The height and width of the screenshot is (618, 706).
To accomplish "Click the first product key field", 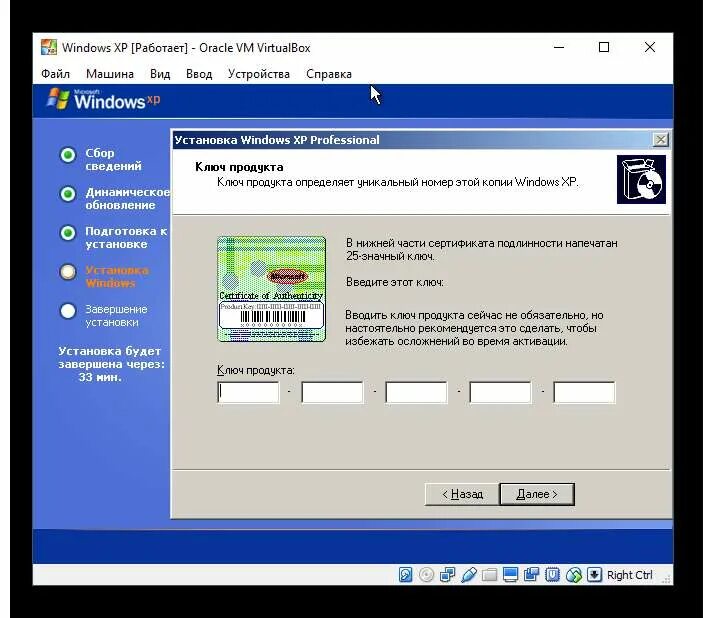I will coord(248,392).
